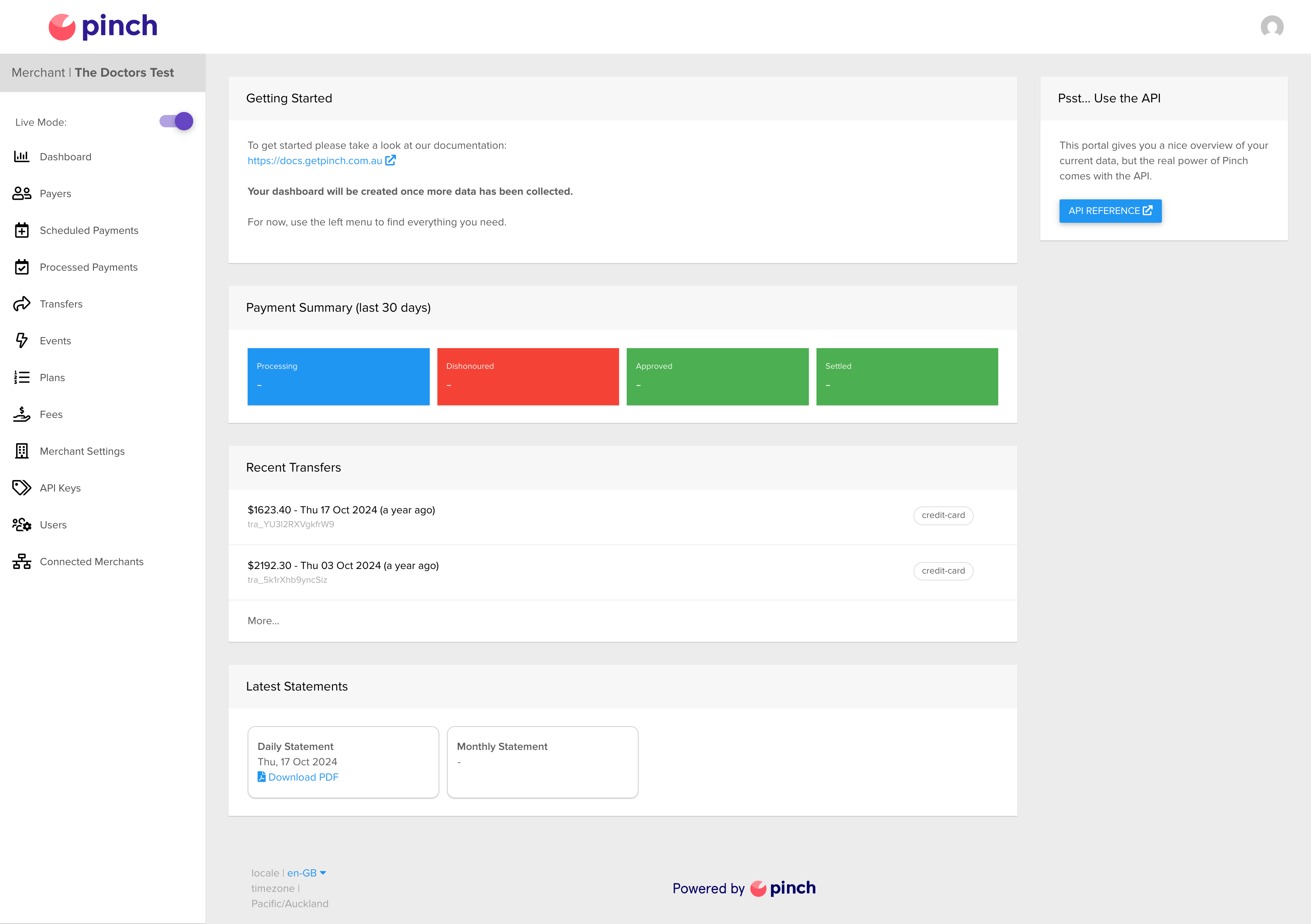1311x924 pixels.
Task: Click the Scheduled Payments calendar-plus icon
Action: point(22,230)
